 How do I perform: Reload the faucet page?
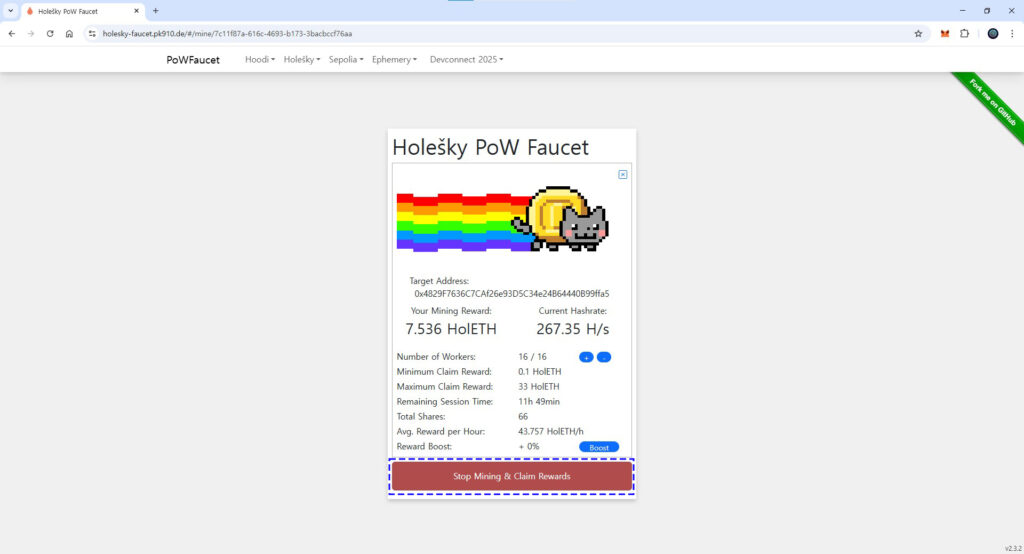(x=50, y=33)
